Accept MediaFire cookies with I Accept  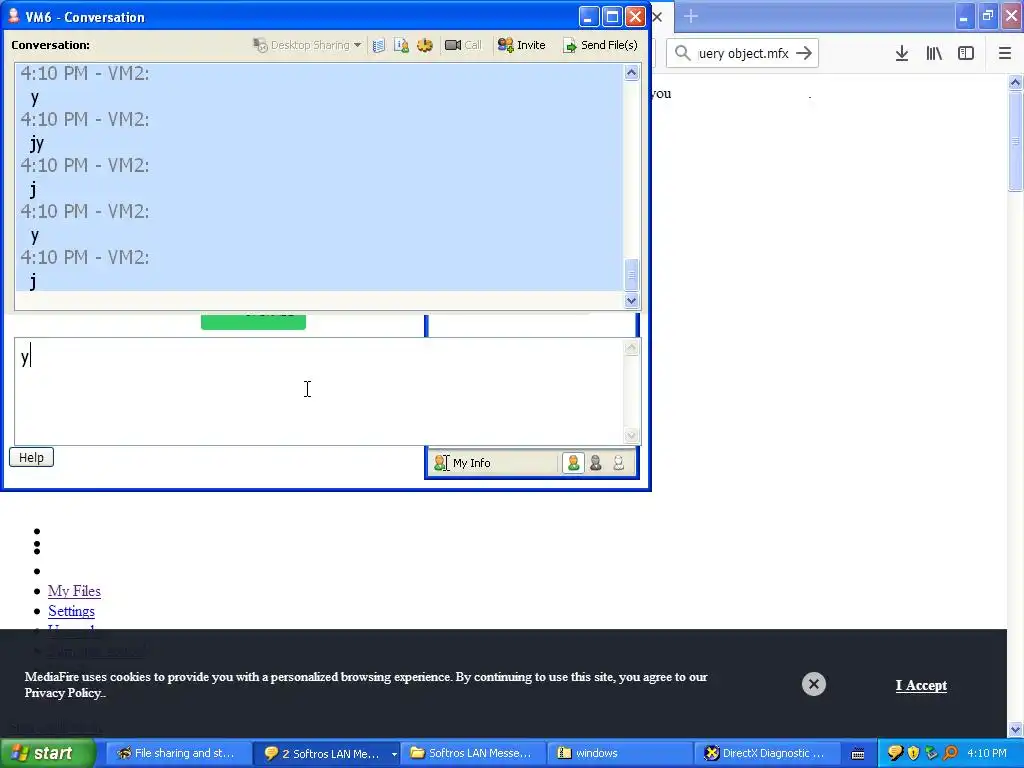(921, 685)
